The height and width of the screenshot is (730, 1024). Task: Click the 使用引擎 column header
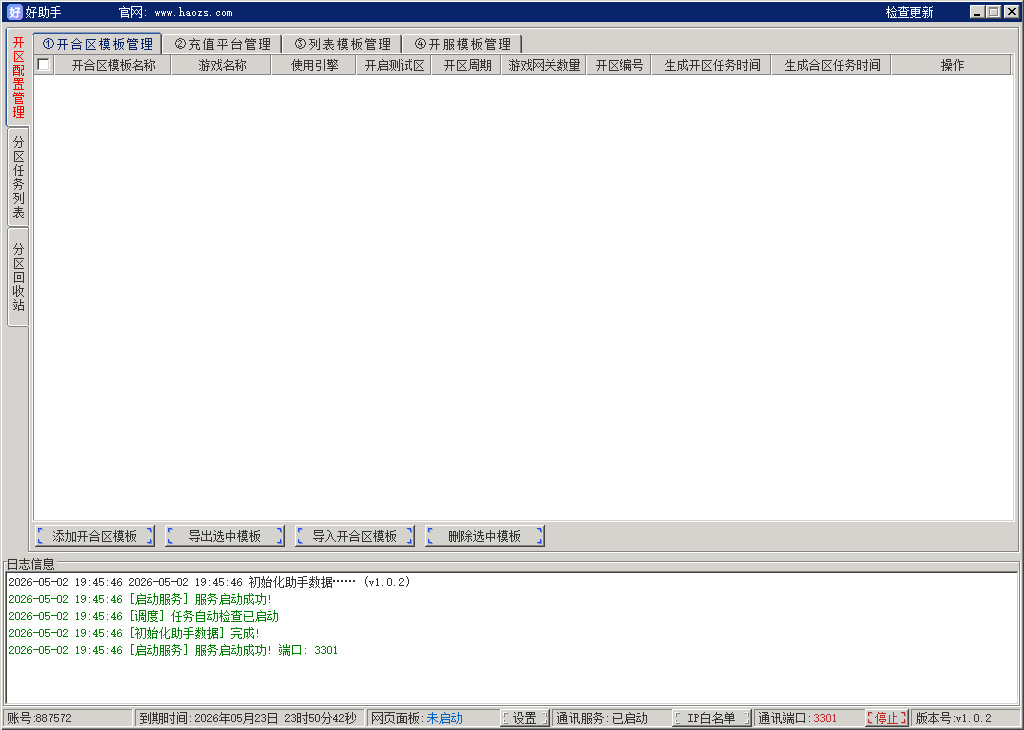click(x=314, y=65)
